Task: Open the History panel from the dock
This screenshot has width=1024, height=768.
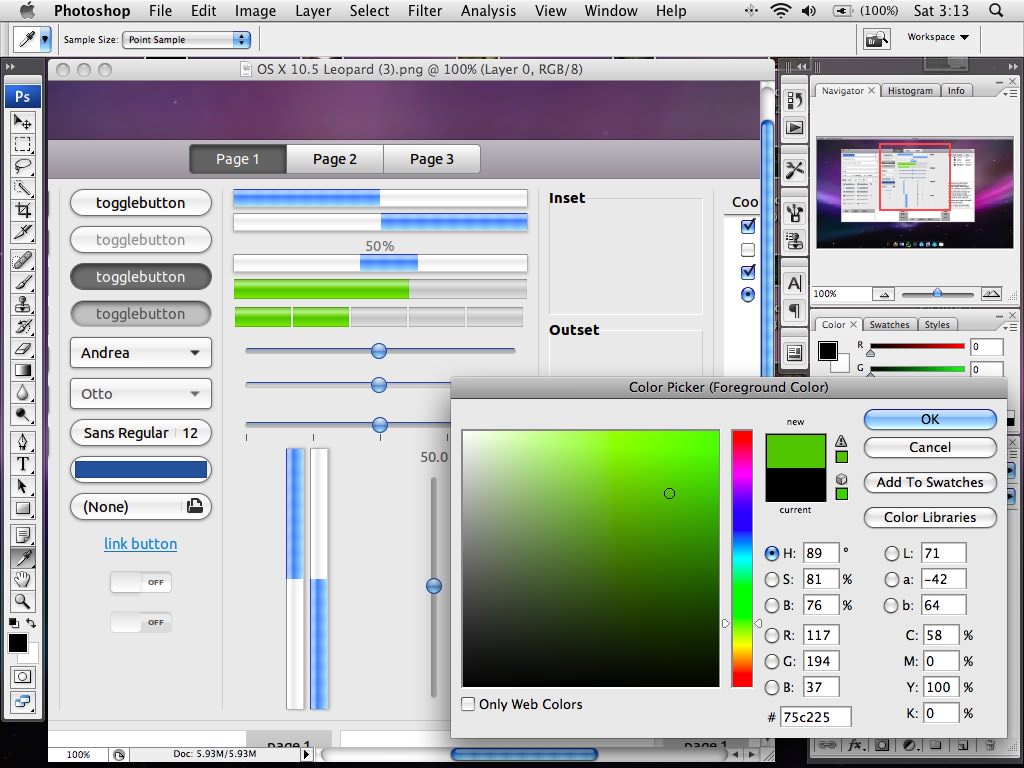Action: tap(794, 100)
